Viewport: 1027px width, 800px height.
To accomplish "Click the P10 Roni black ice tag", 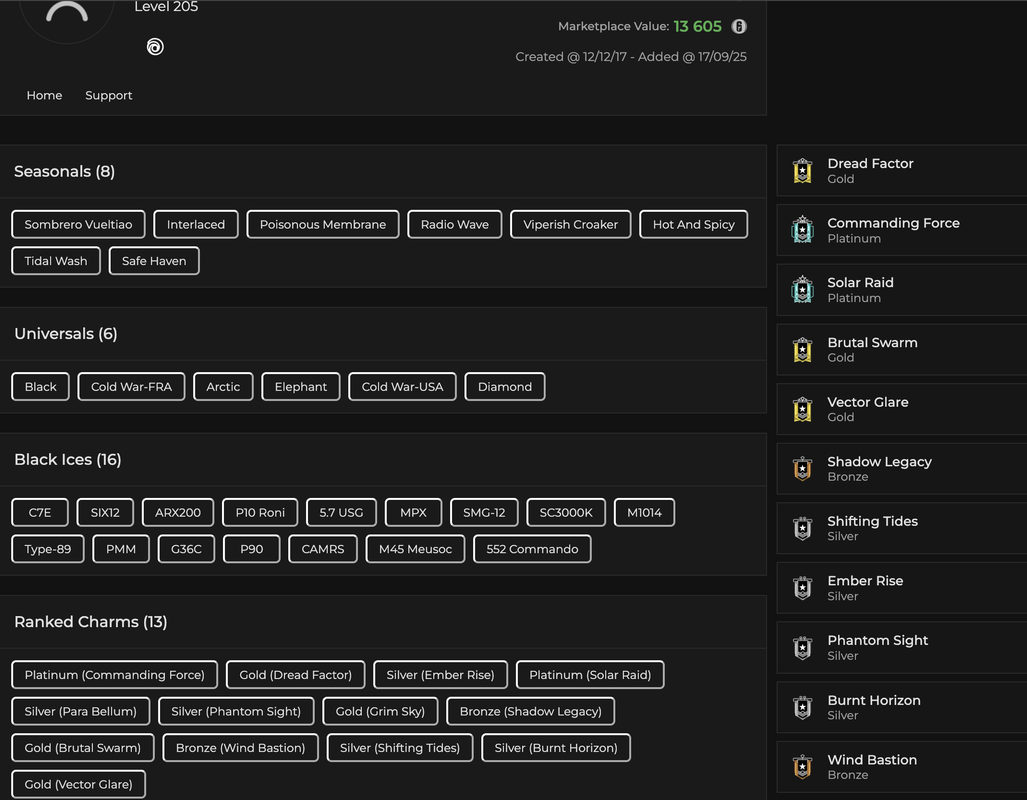I will pyautogui.click(x=260, y=512).
